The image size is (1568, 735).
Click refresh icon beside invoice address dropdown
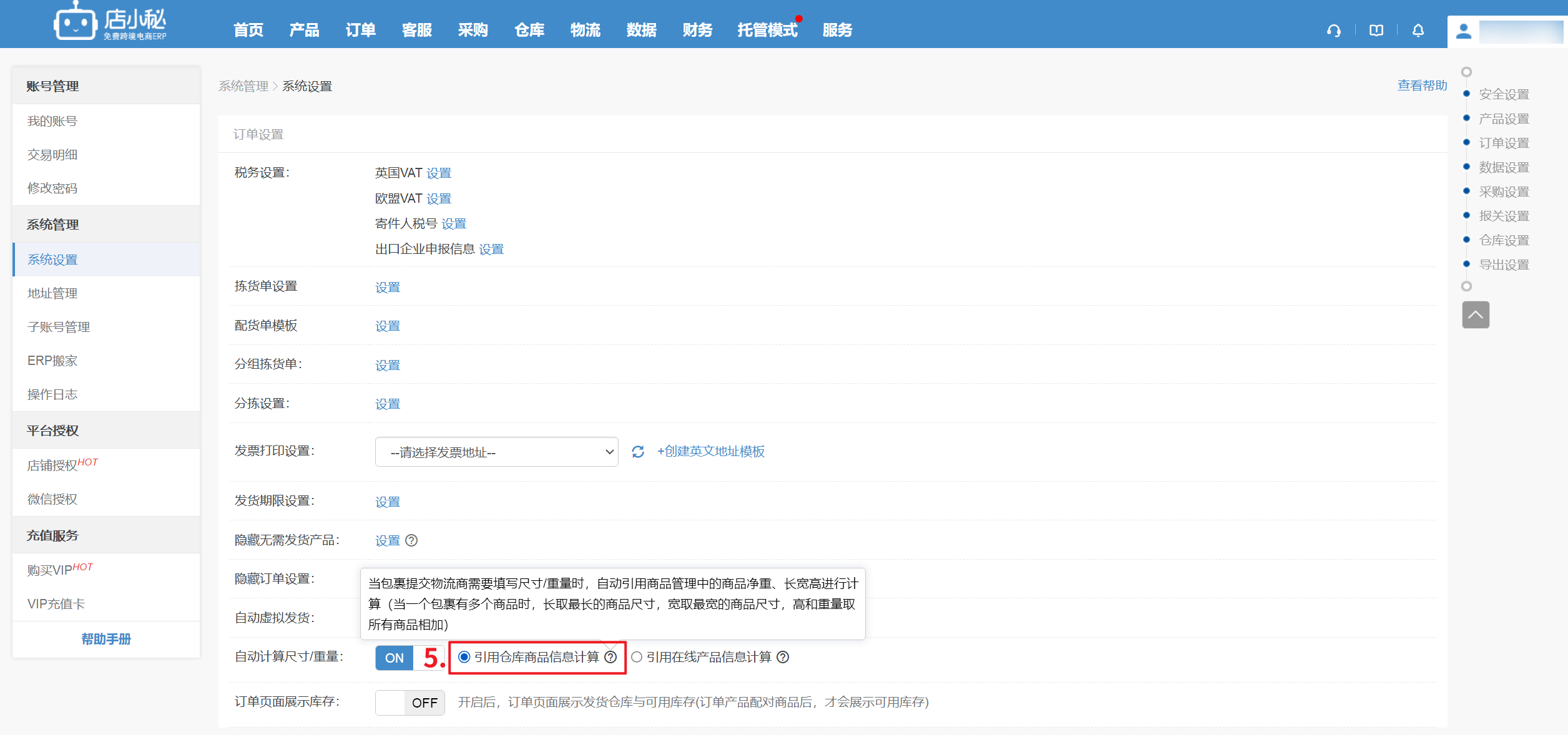pos(637,452)
